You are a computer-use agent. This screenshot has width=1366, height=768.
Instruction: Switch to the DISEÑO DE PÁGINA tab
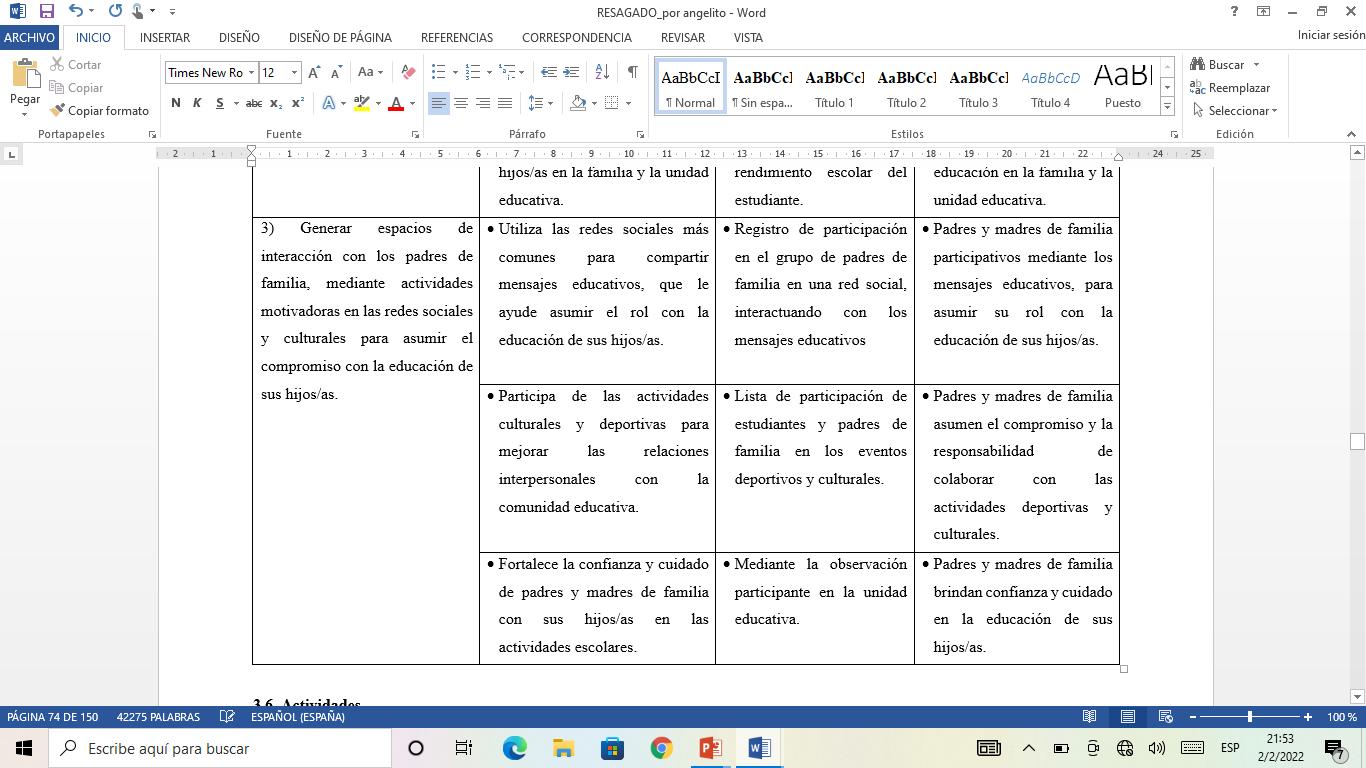pyautogui.click(x=340, y=37)
